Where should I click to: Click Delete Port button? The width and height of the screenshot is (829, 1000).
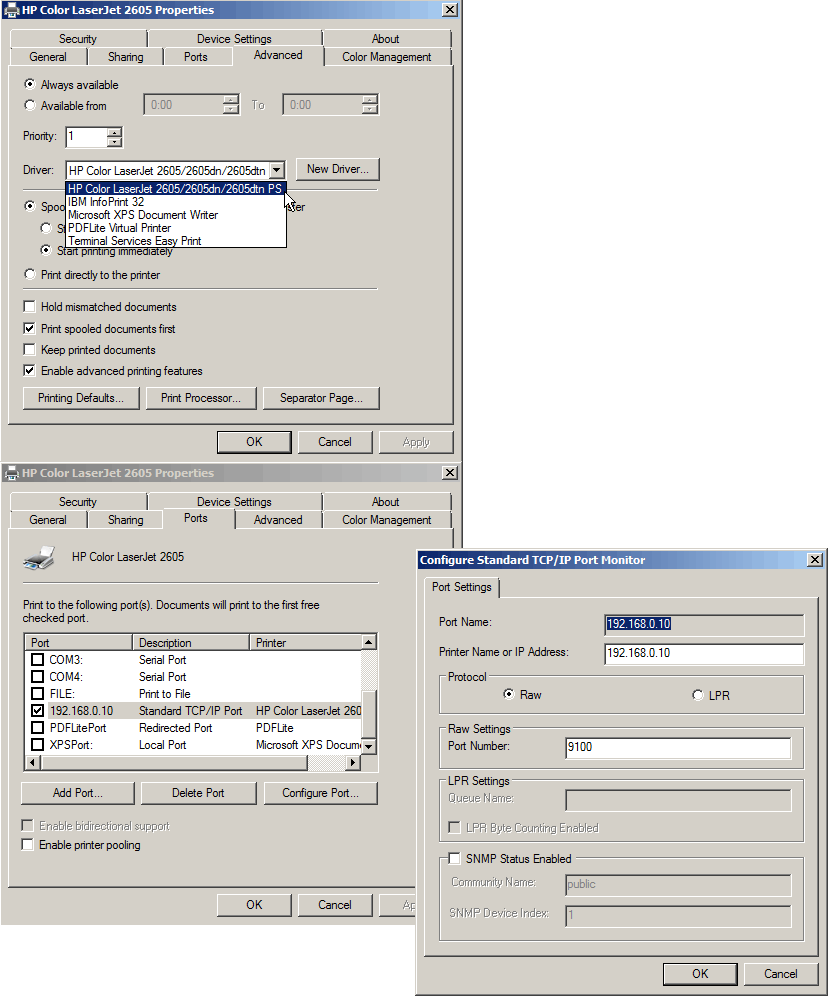pos(198,793)
